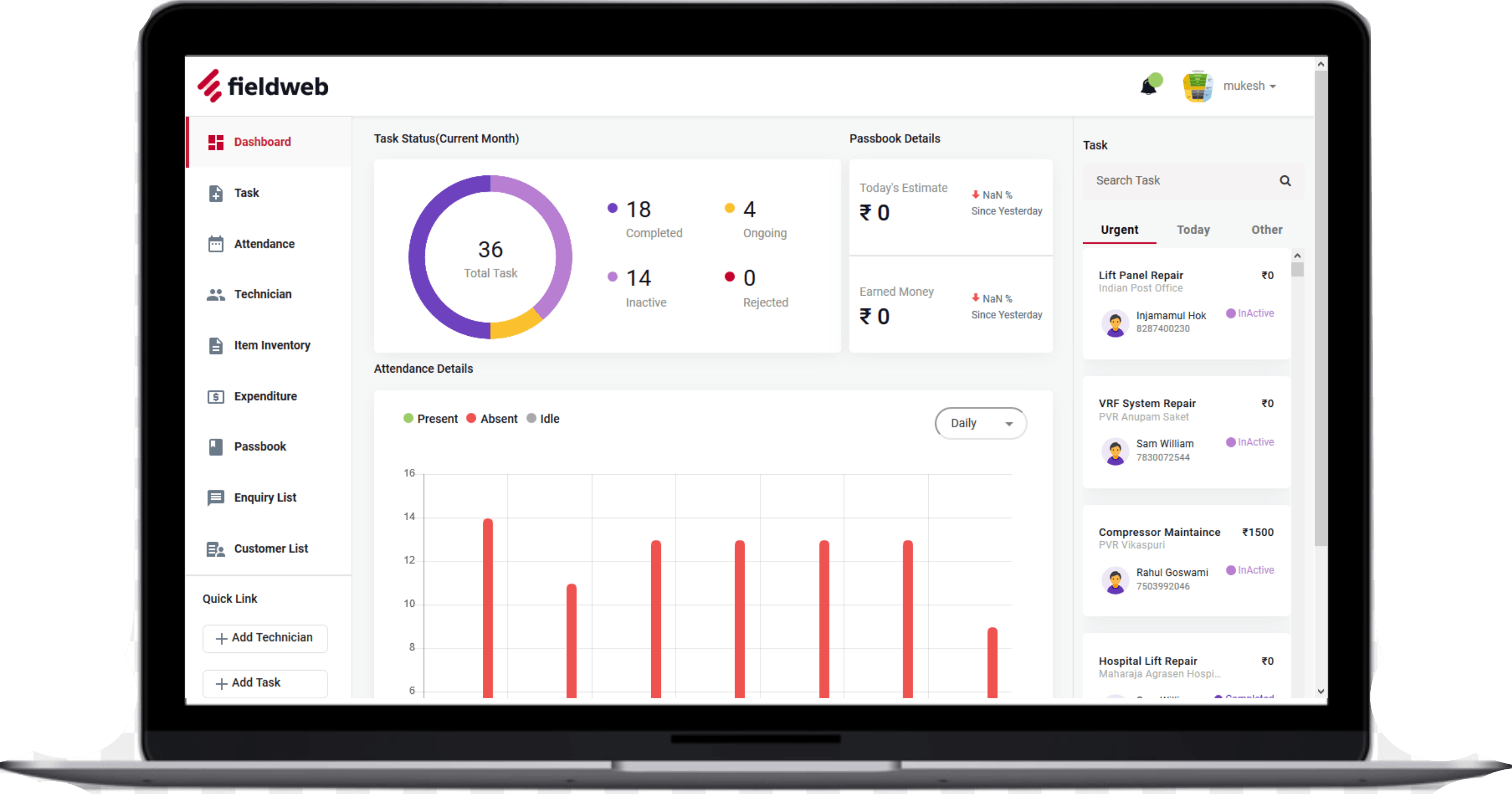The height and width of the screenshot is (794, 1512).
Task: Click the Enquiry List chat icon
Action: click(215, 498)
